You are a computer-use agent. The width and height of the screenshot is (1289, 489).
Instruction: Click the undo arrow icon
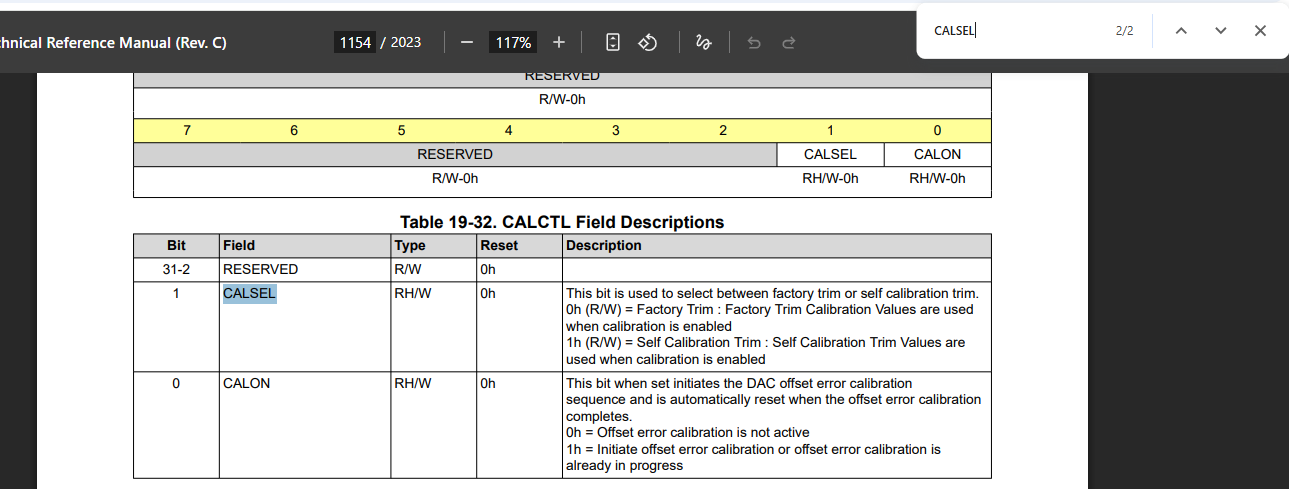[754, 42]
